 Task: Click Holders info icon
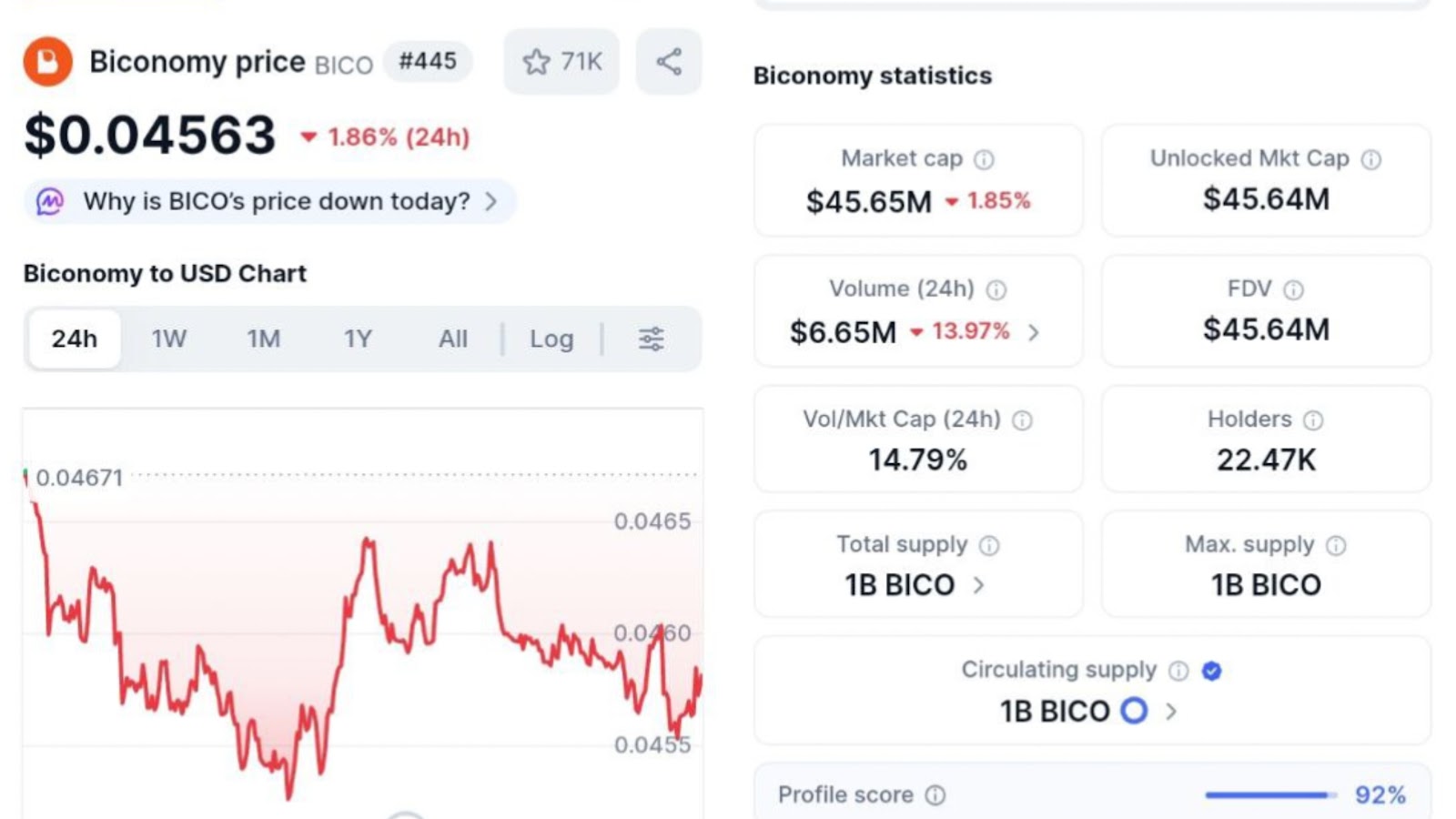click(x=1312, y=420)
